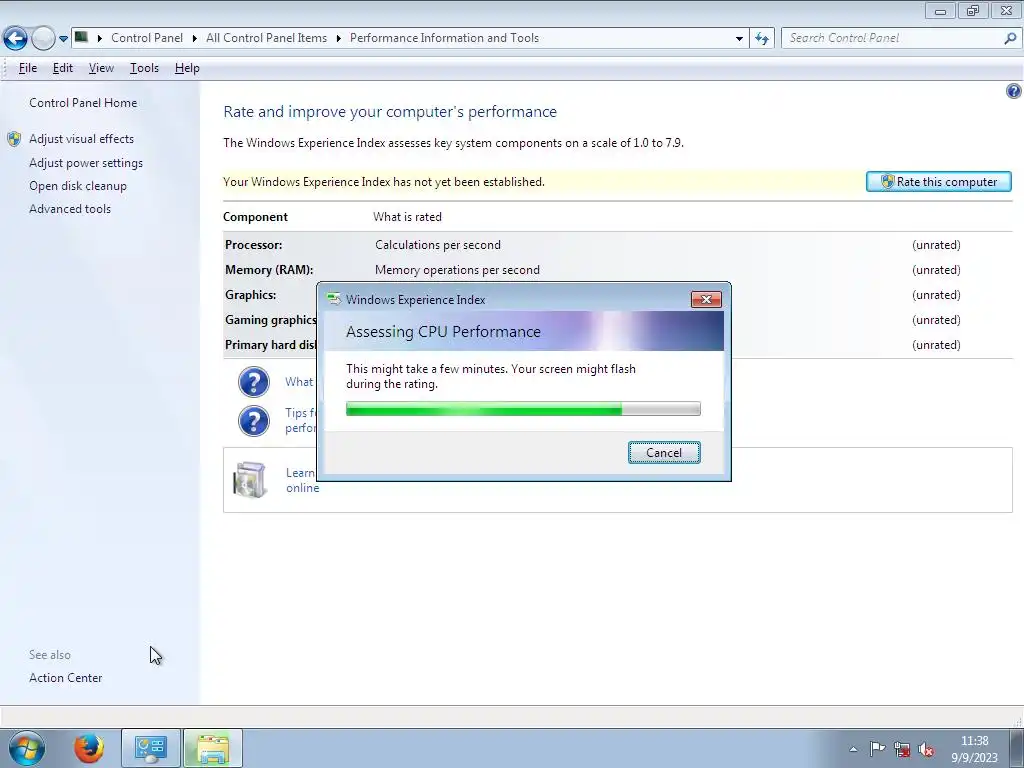Expand the root arrow before Control Panel breadcrumb

coord(99,38)
